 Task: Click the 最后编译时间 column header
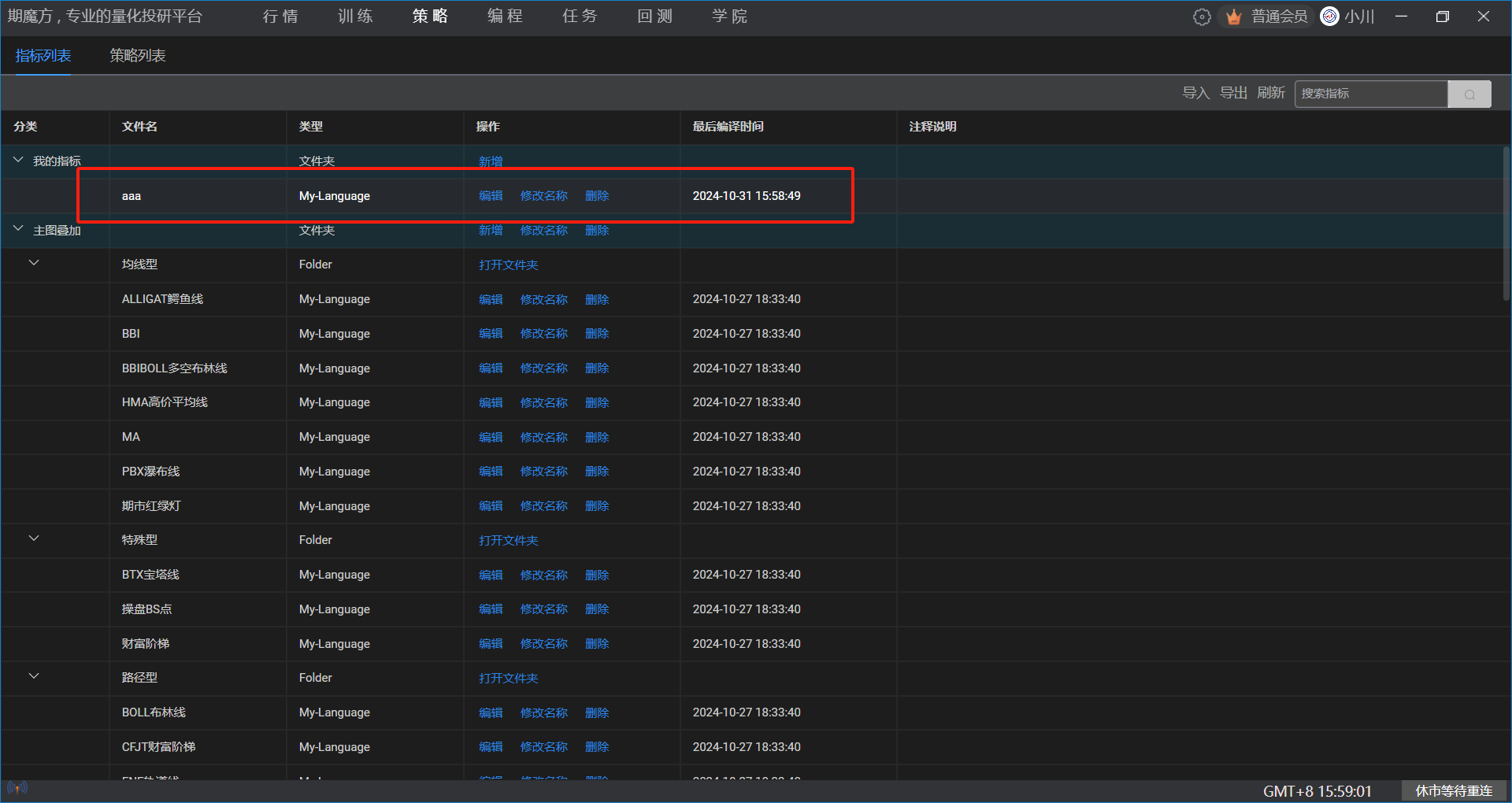tap(728, 127)
